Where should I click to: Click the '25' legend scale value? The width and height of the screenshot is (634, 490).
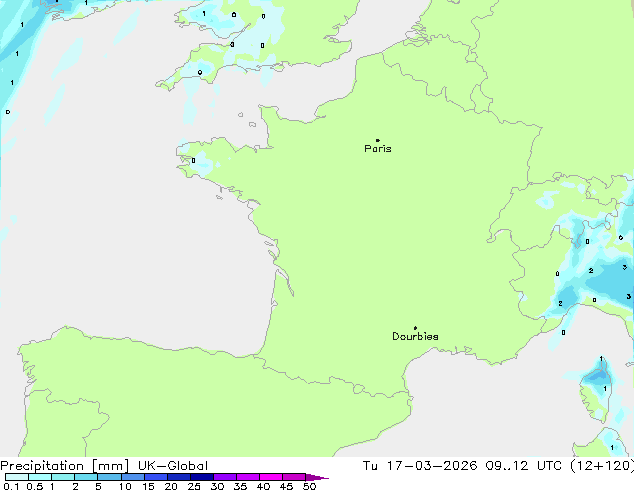(x=194, y=486)
